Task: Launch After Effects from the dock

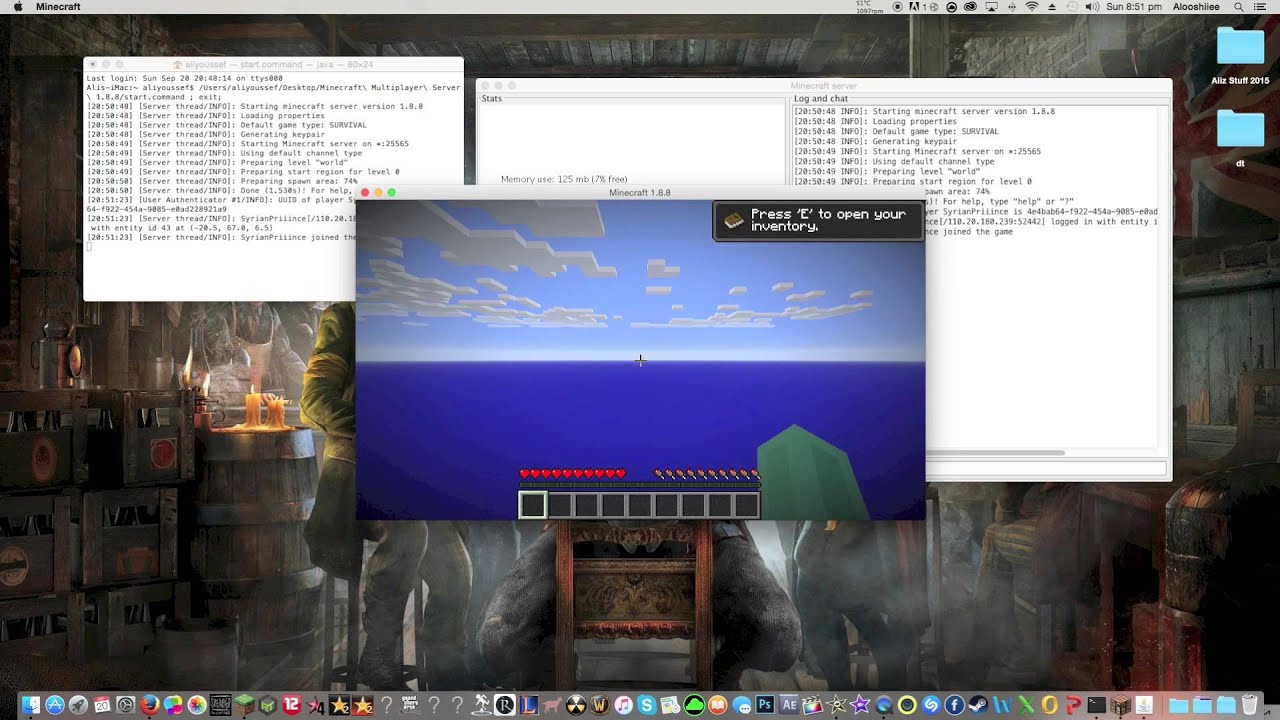Action: (789, 705)
